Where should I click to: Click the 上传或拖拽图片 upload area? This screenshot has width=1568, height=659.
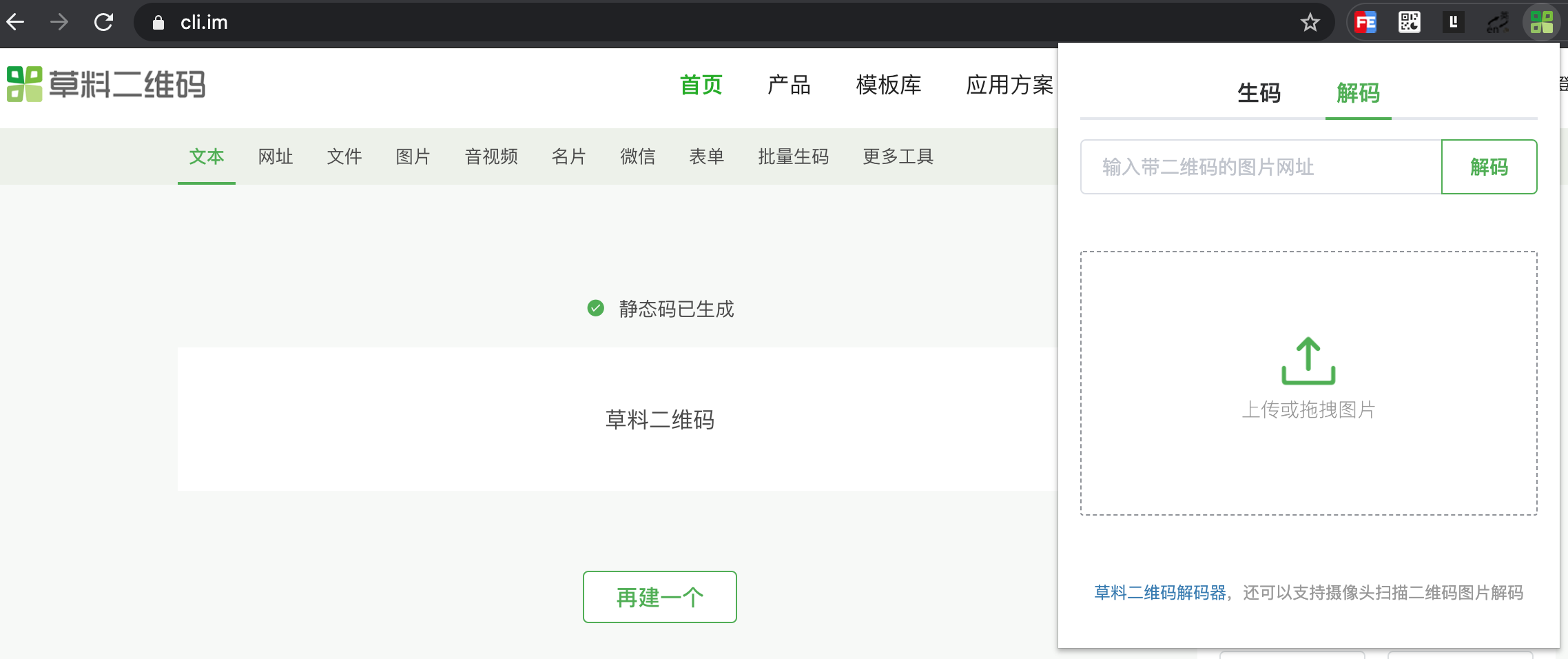pyautogui.click(x=1308, y=383)
